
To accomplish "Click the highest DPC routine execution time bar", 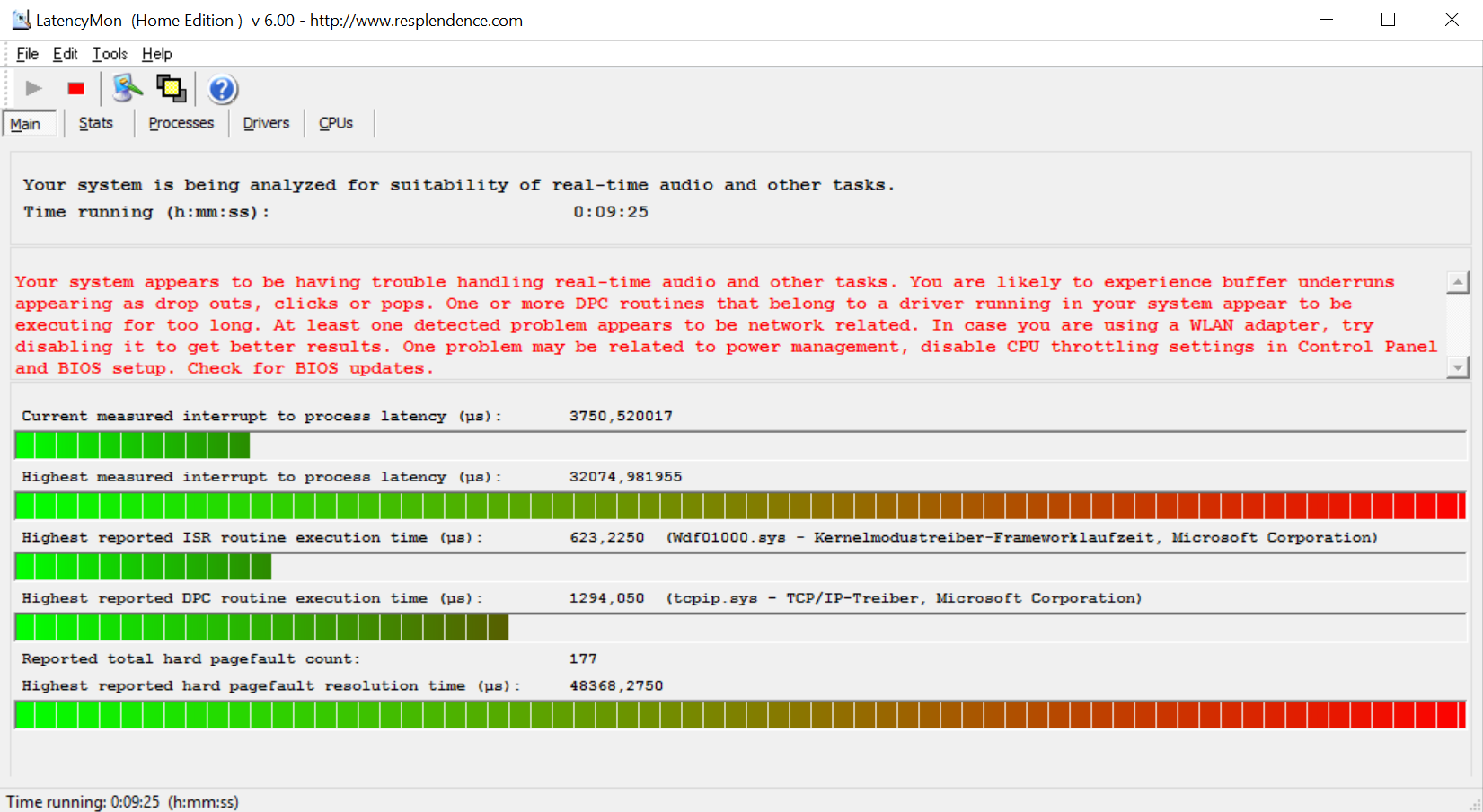I will pos(740,627).
